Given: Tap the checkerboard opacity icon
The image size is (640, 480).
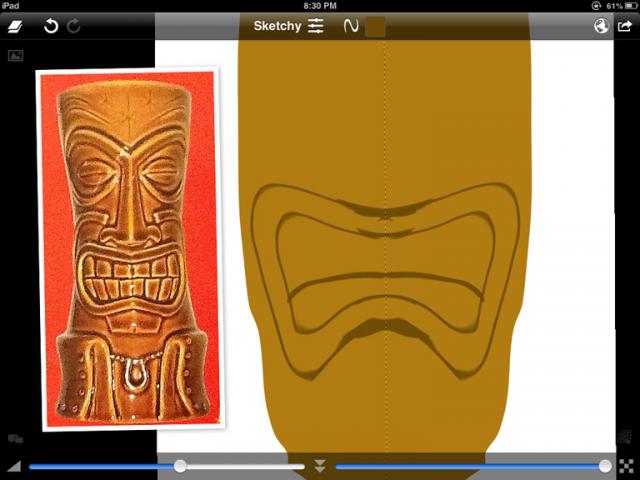Looking at the screenshot, I should [626, 466].
